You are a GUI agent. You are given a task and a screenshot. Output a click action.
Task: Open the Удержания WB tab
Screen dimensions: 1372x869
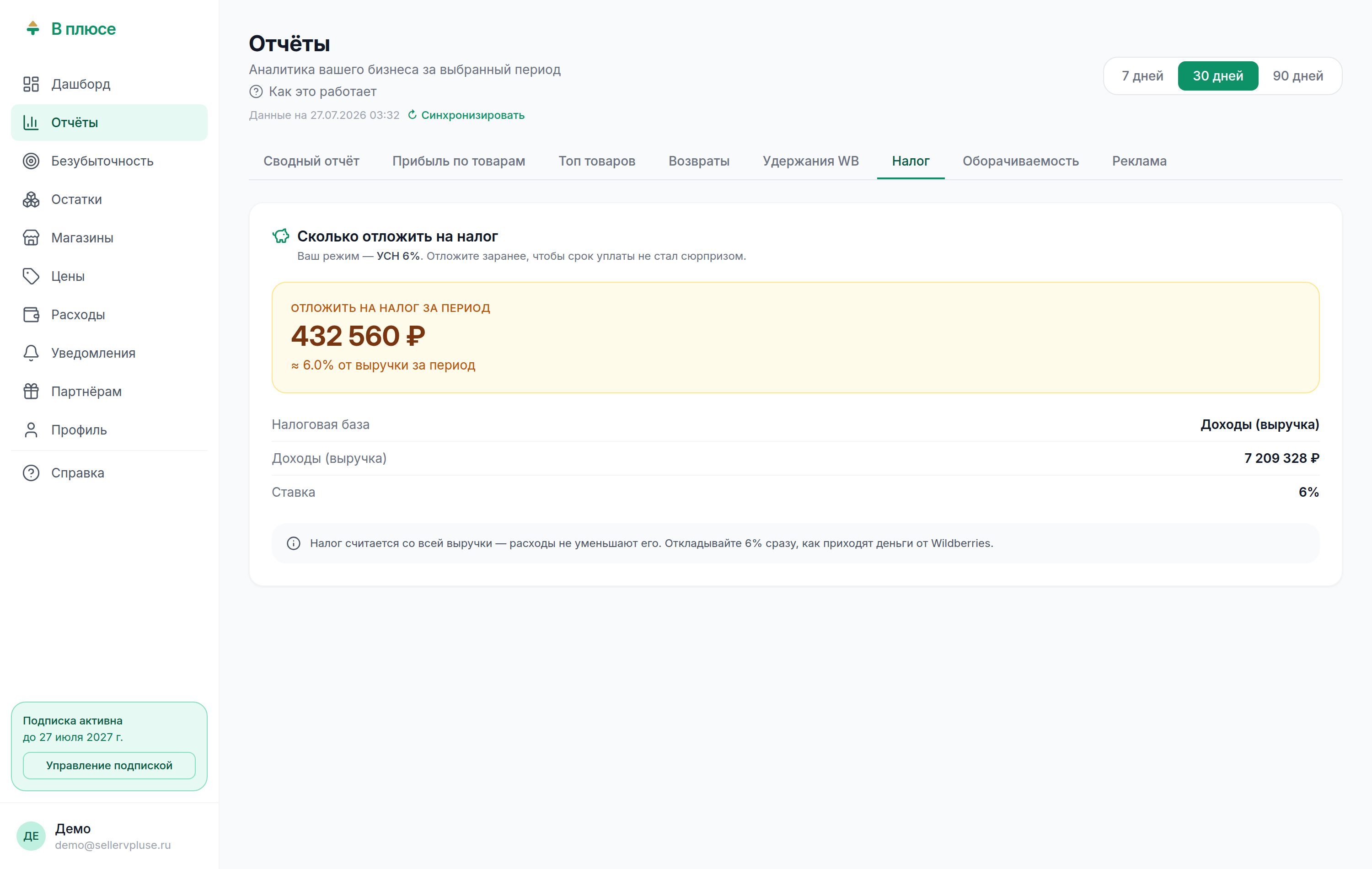(810, 161)
